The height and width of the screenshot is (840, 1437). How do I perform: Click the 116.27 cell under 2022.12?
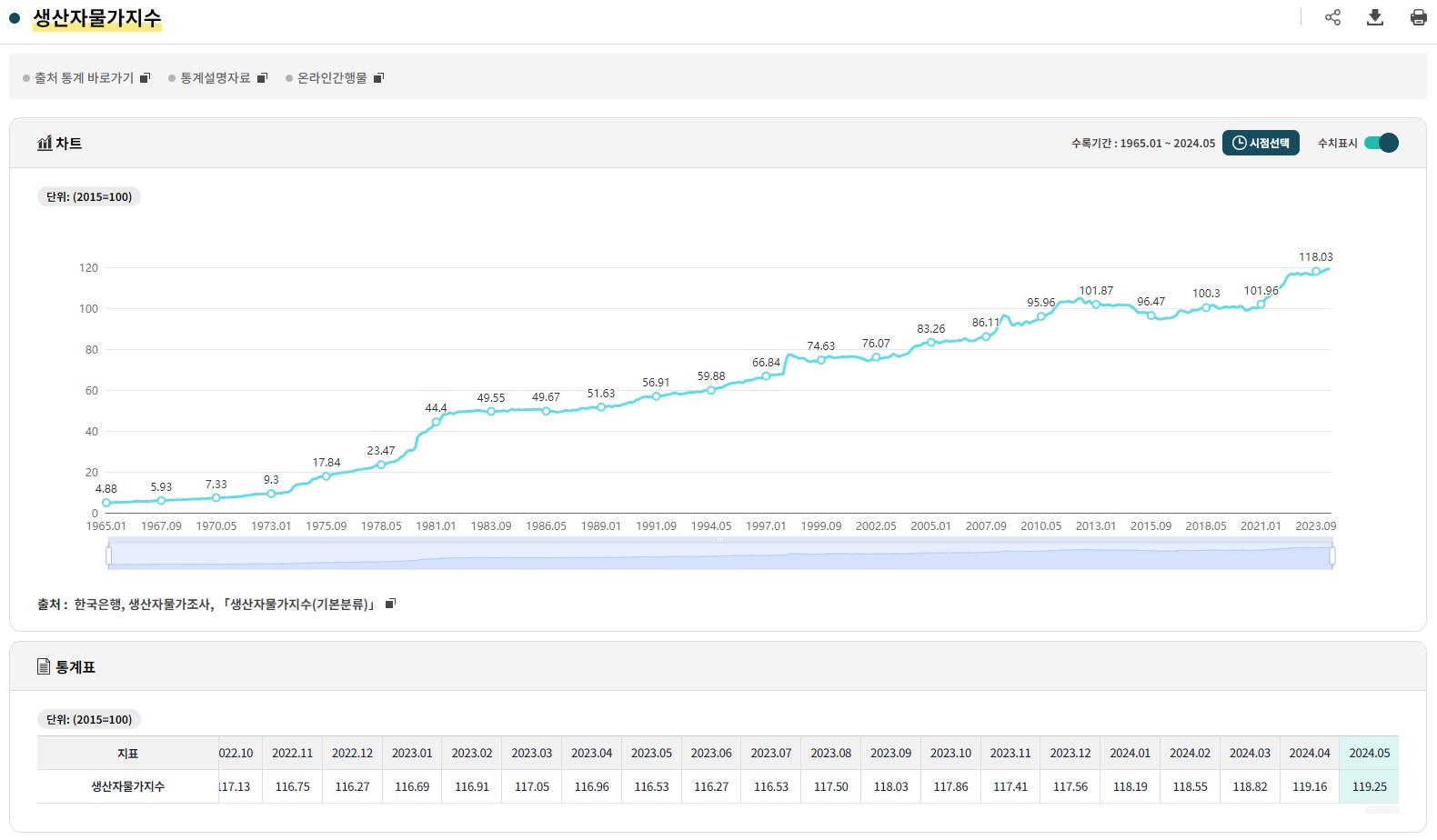(x=352, y=786)
